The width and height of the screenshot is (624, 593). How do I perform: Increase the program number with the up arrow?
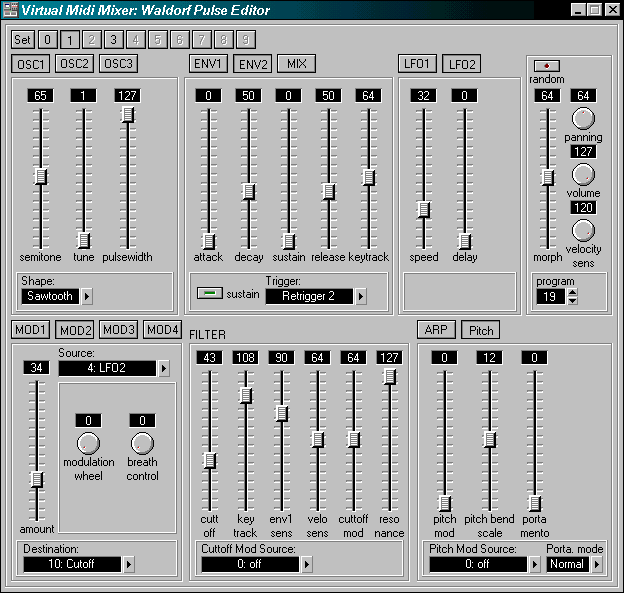tap(572, 293)
